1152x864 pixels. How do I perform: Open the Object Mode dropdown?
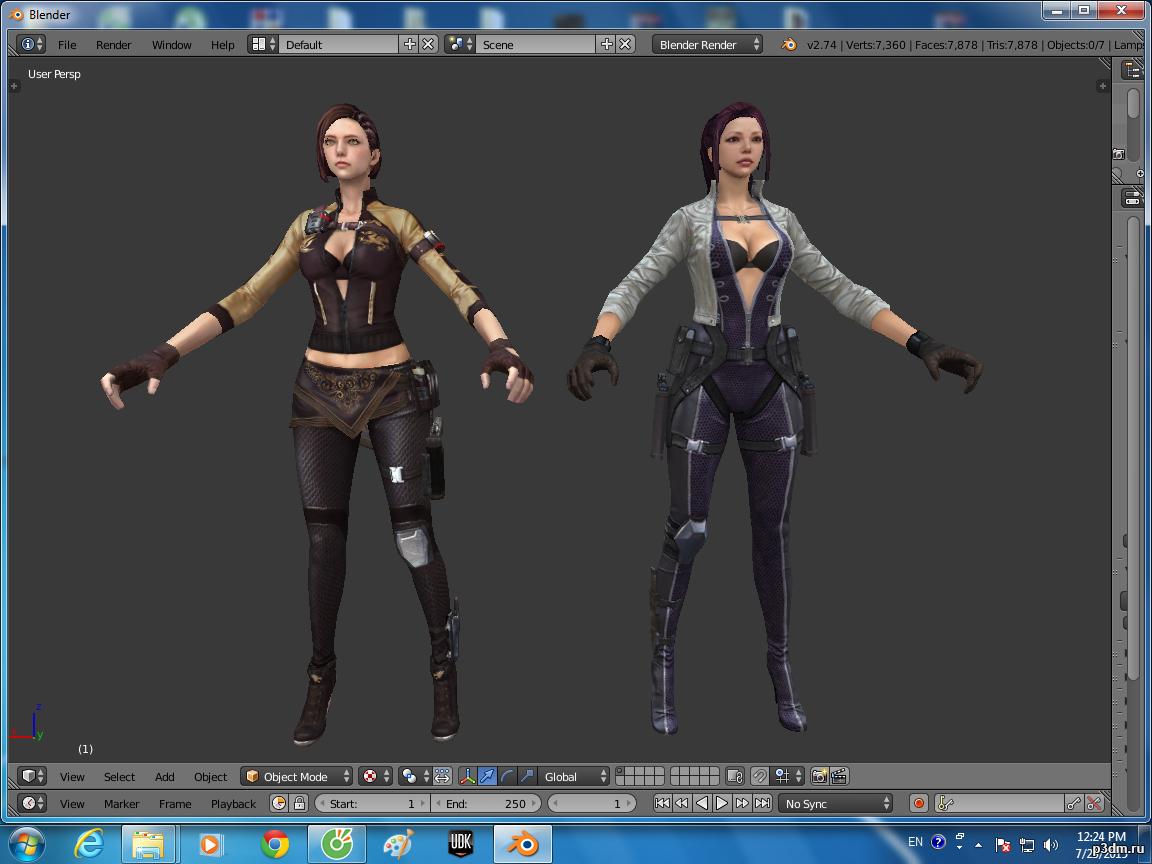click(297, 777)
